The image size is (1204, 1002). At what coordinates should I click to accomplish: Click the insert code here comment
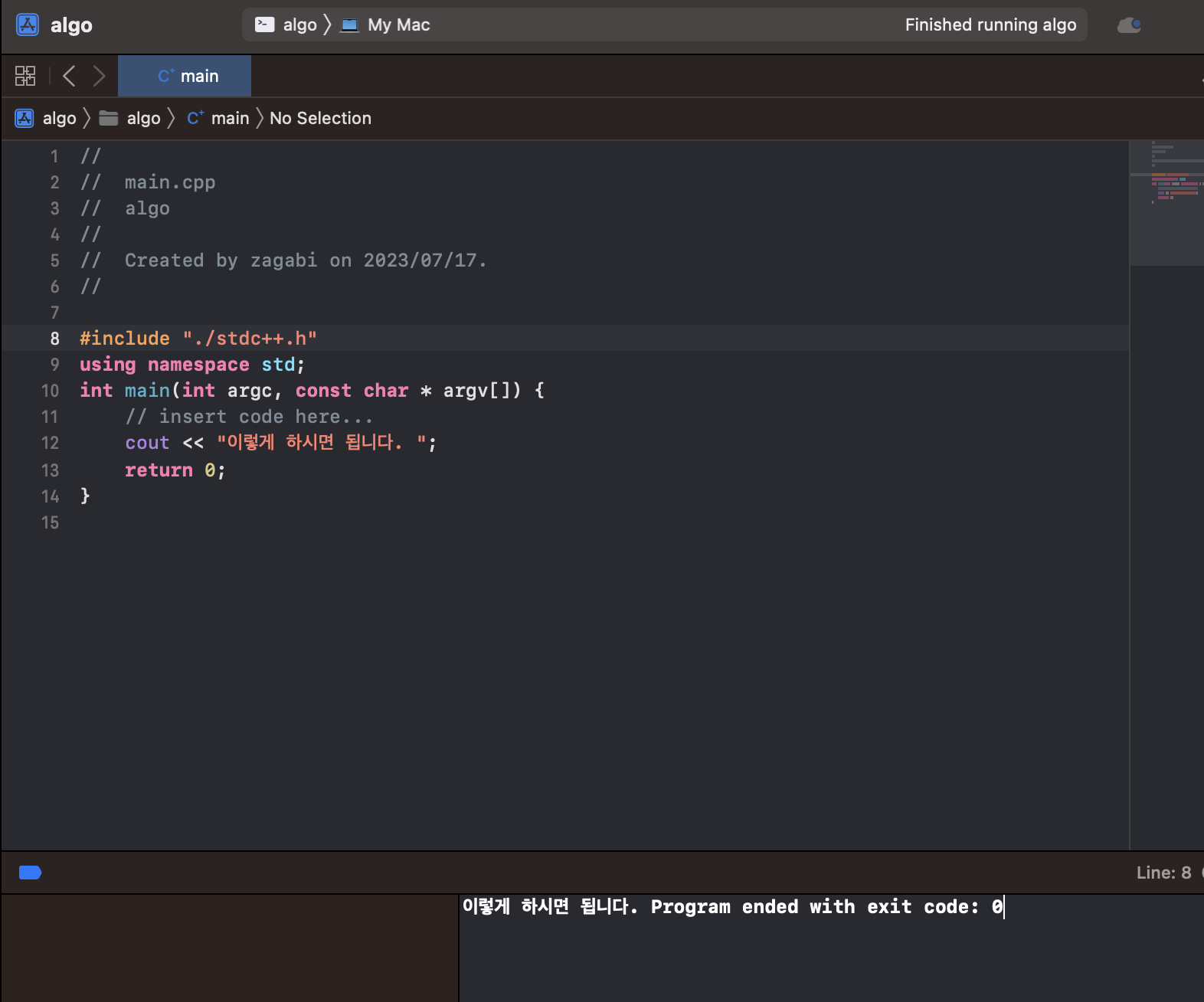point(249,417)
